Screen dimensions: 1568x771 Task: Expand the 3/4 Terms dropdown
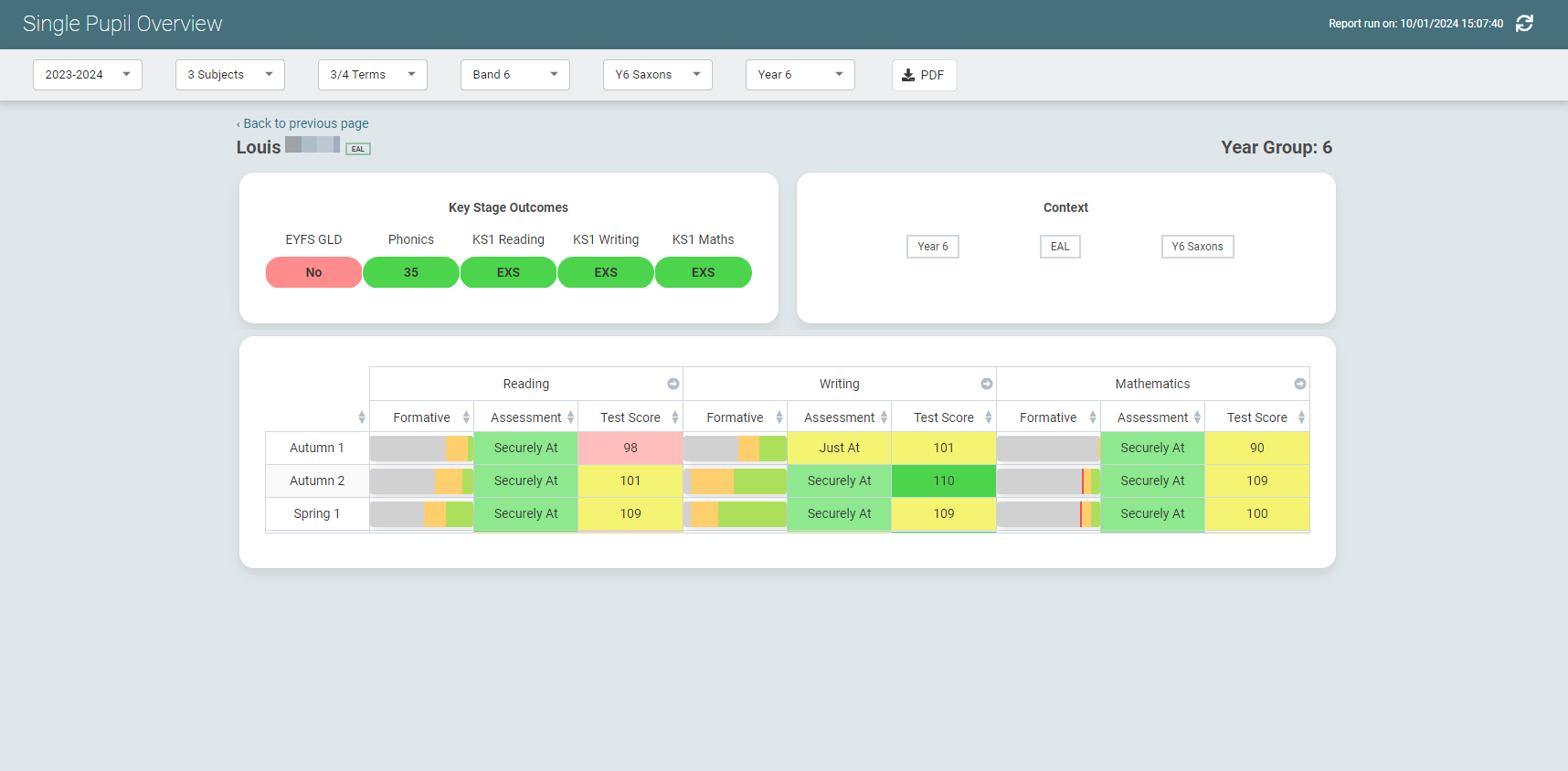tap(373, 75)
